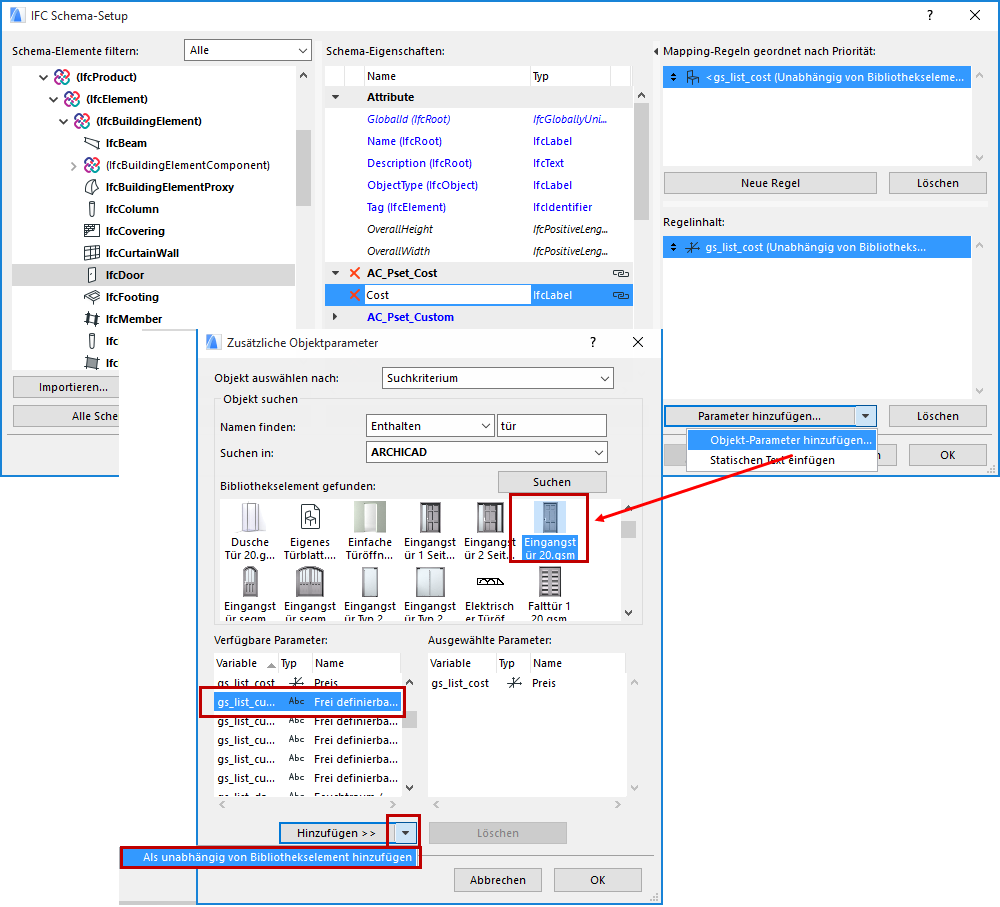Select the IfcBeam icon in the tree

pos(92,143)
